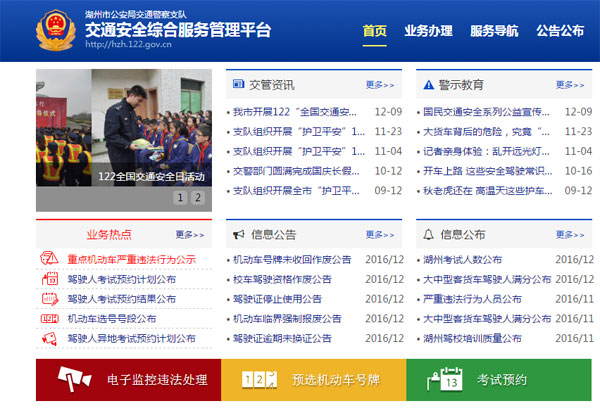Open the 11-04 article 支队组织开展"护卫平安"

[299, 151]
